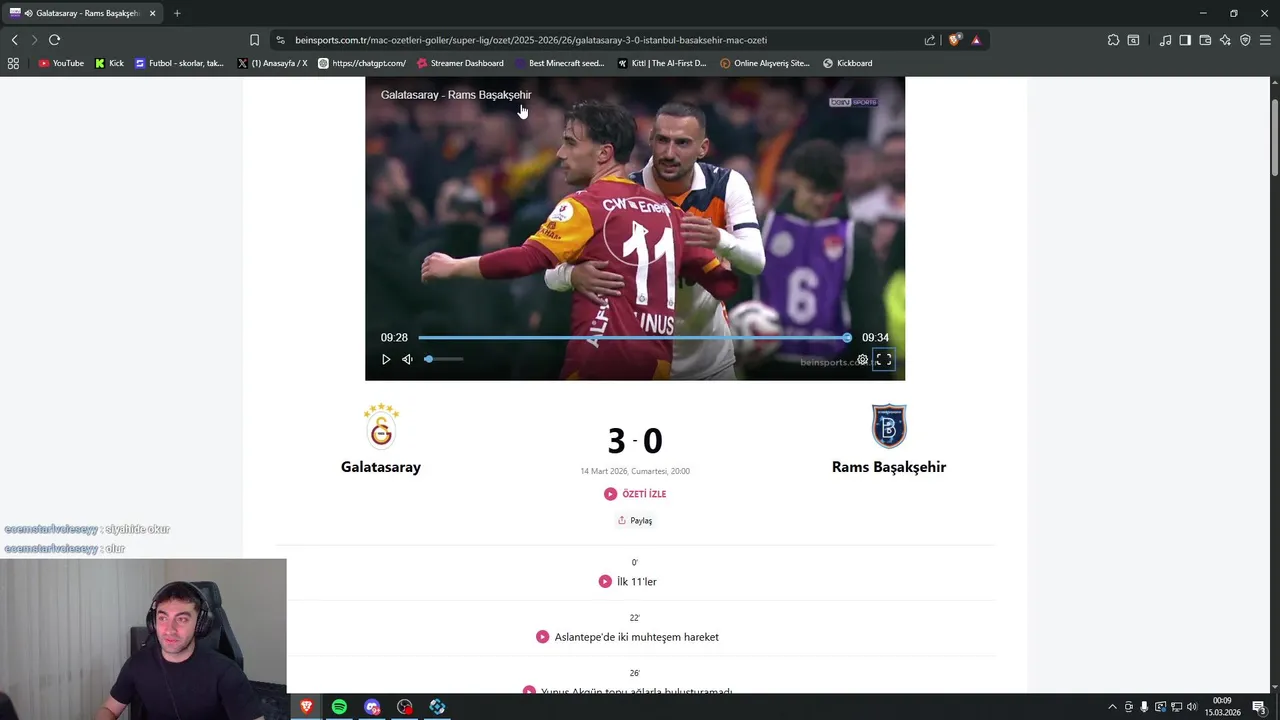
Task: Open the Kittl The AI-First bookmark
Action: click(x=662, y=63)
